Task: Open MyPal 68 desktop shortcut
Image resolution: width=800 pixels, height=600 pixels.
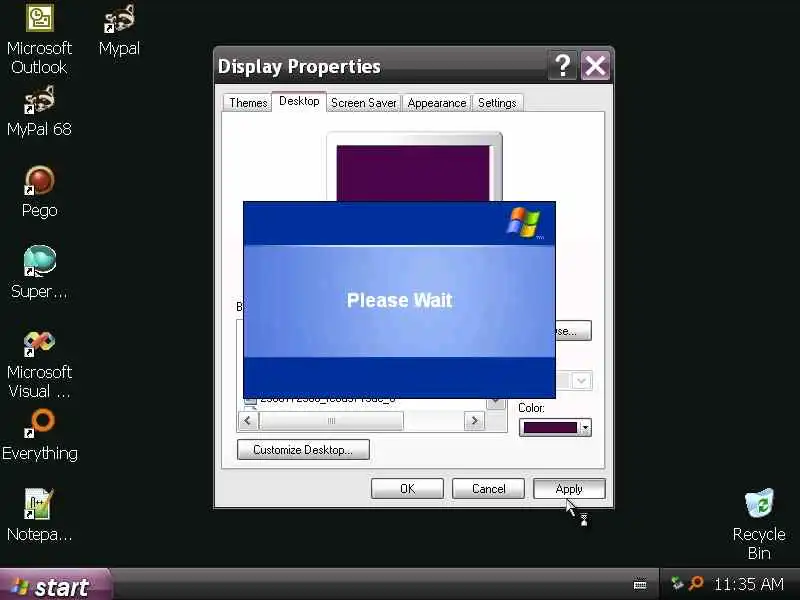Action: [39, 112]
